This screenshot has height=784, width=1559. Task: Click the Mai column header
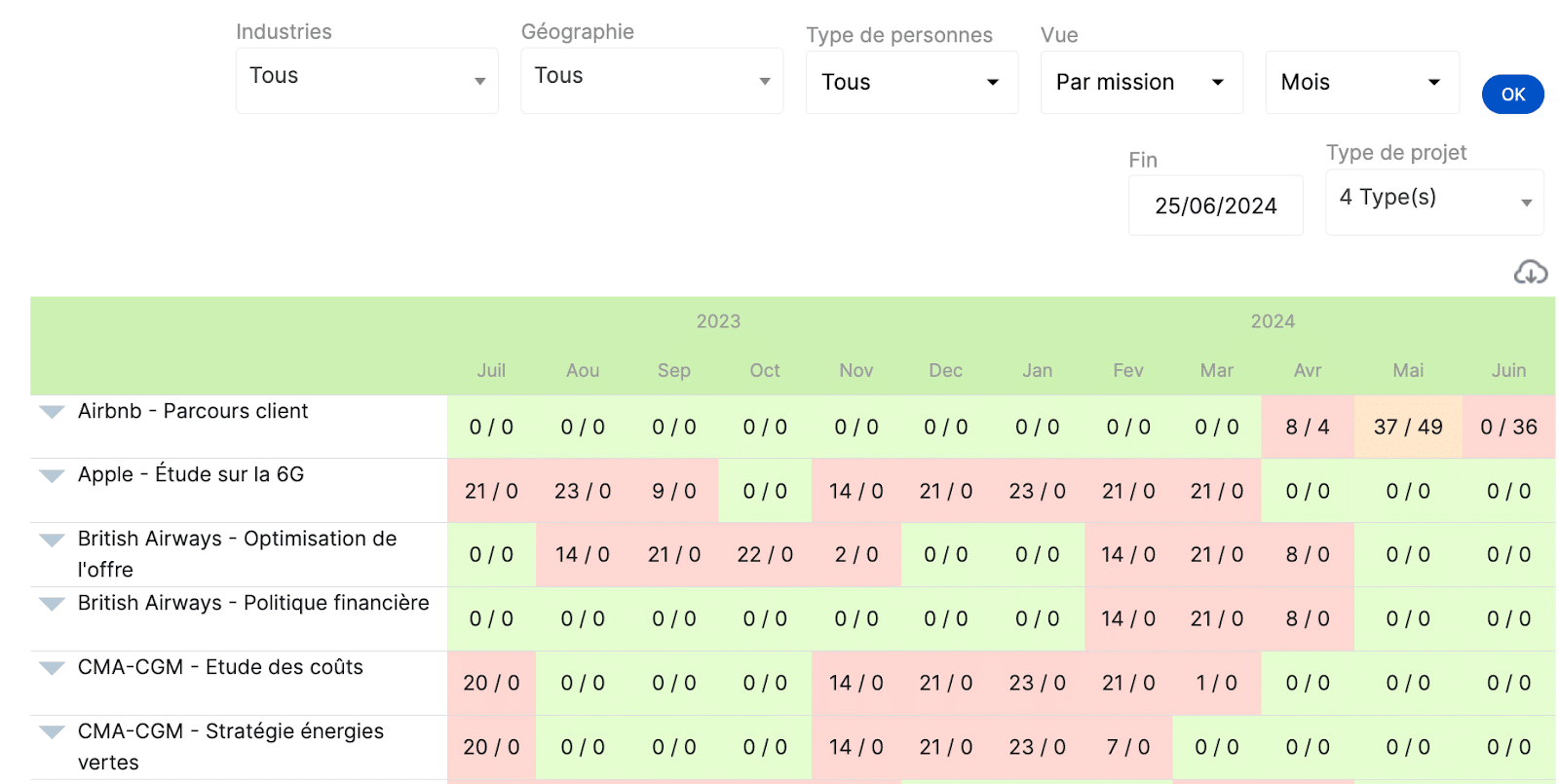click(x=1408, y=370)
